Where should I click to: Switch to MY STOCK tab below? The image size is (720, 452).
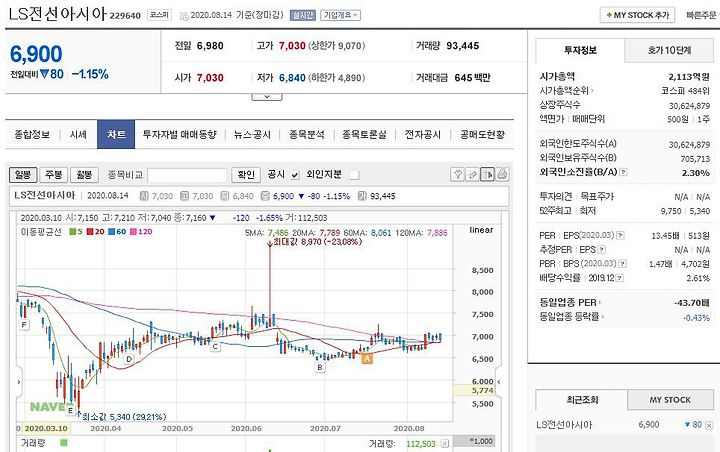(670, 400)
